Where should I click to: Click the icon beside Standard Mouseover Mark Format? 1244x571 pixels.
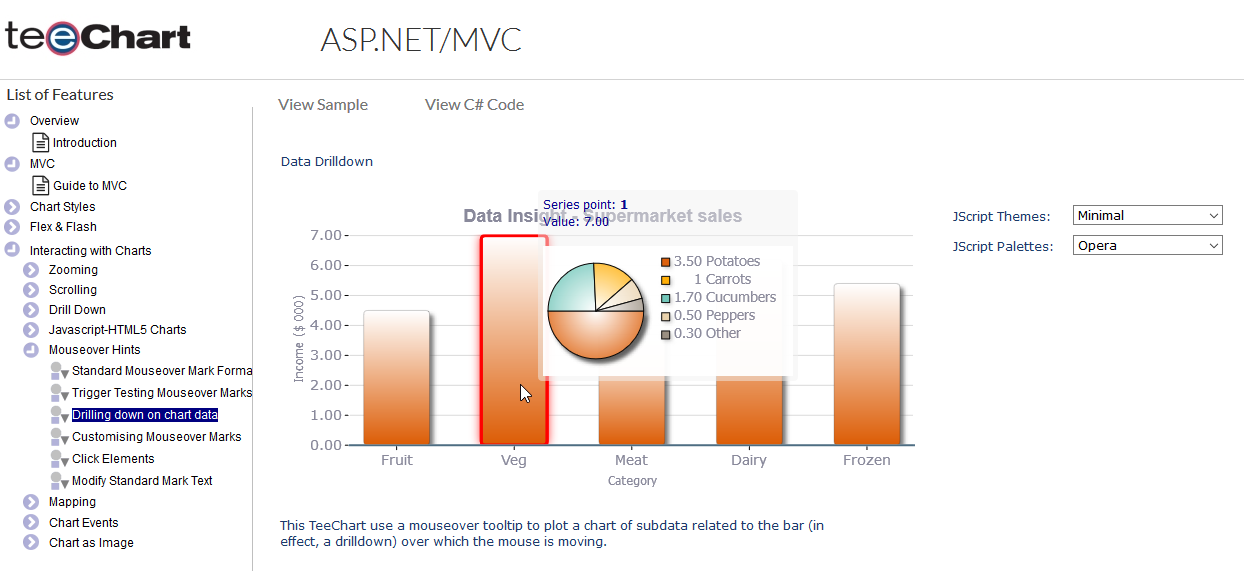(x=59, y=371)
